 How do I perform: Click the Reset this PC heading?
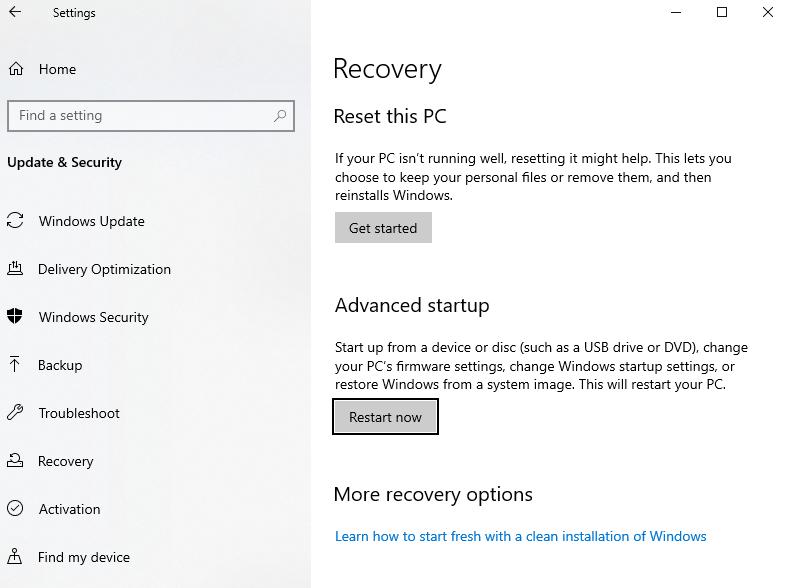[390, 116]
